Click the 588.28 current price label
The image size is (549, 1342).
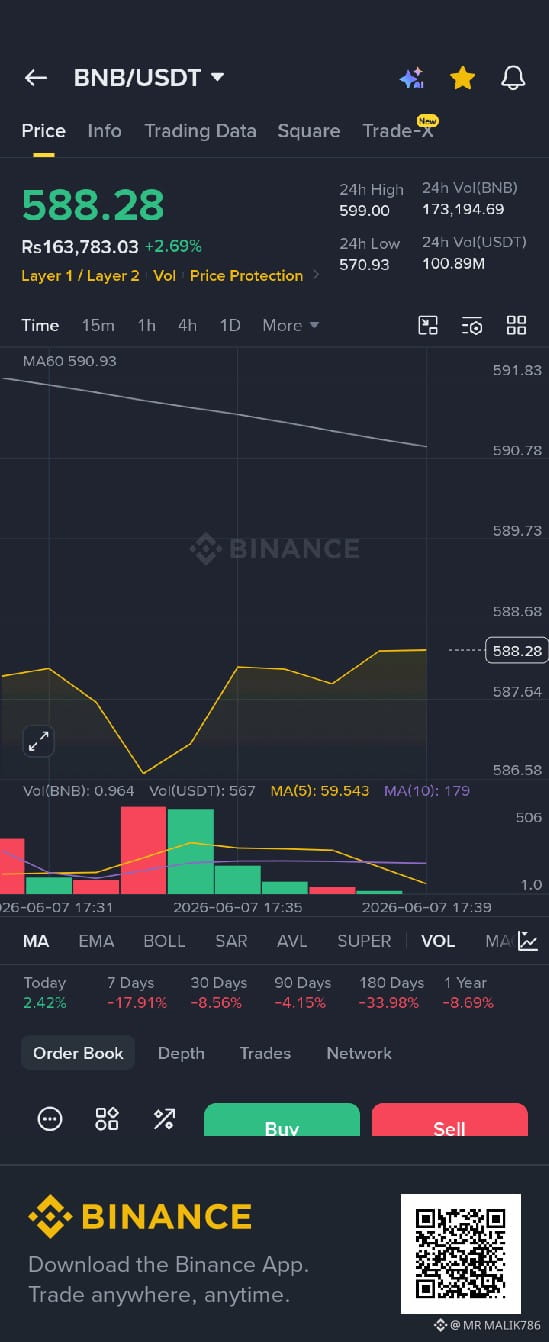(x=516, y=650)
